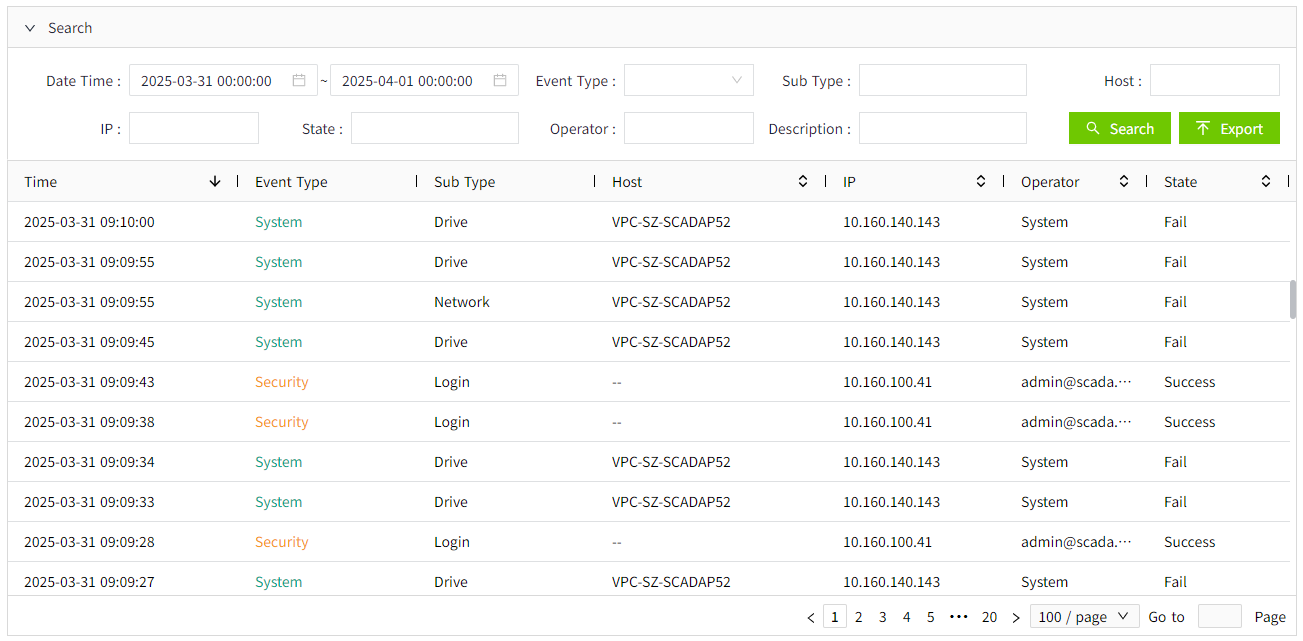Image resolution: width=1303 pixels, height=641 pixels.
Task: Click the Description filter input field
Action: pos(942,129)
